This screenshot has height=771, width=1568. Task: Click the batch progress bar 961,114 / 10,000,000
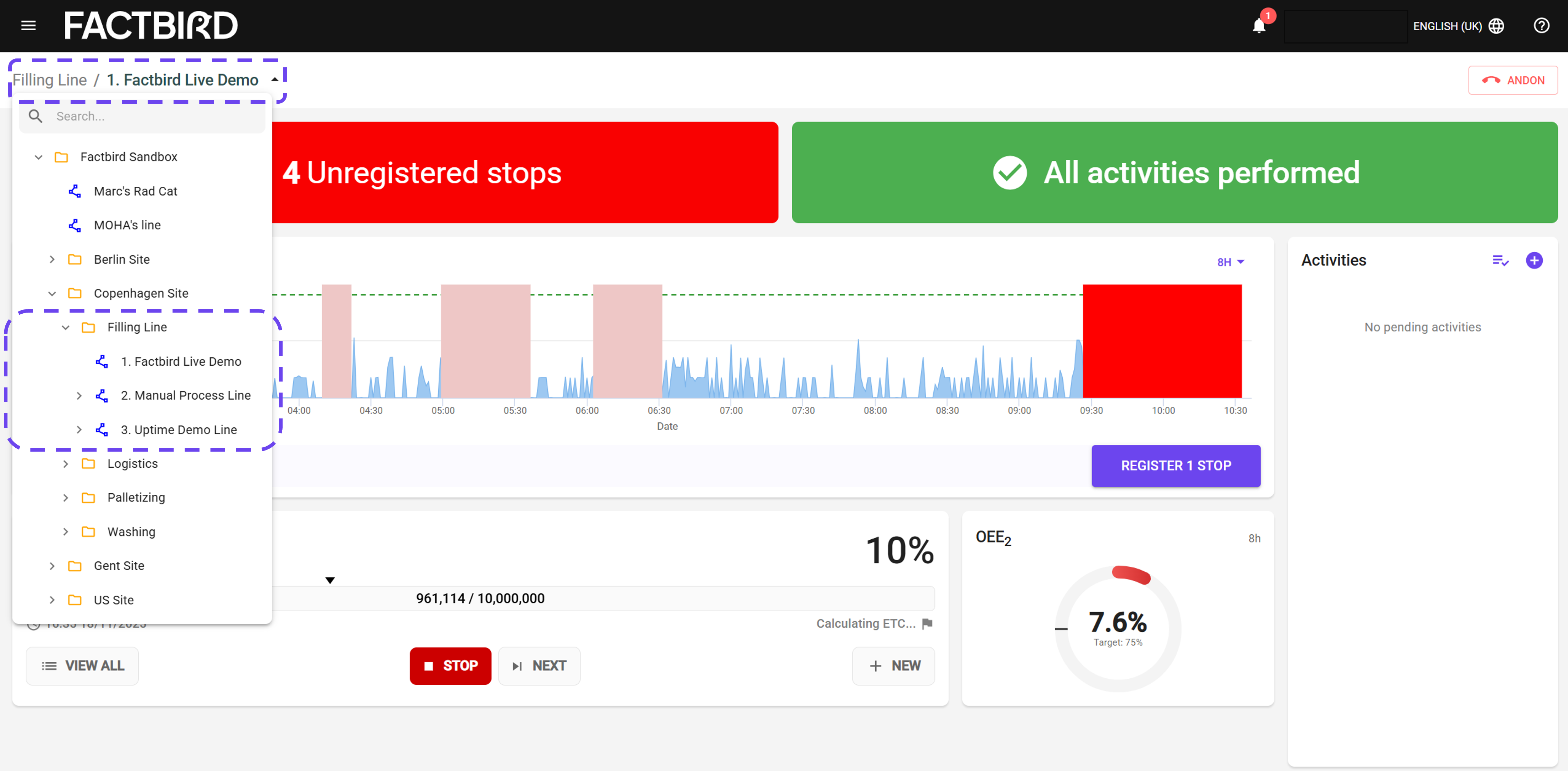481,598
